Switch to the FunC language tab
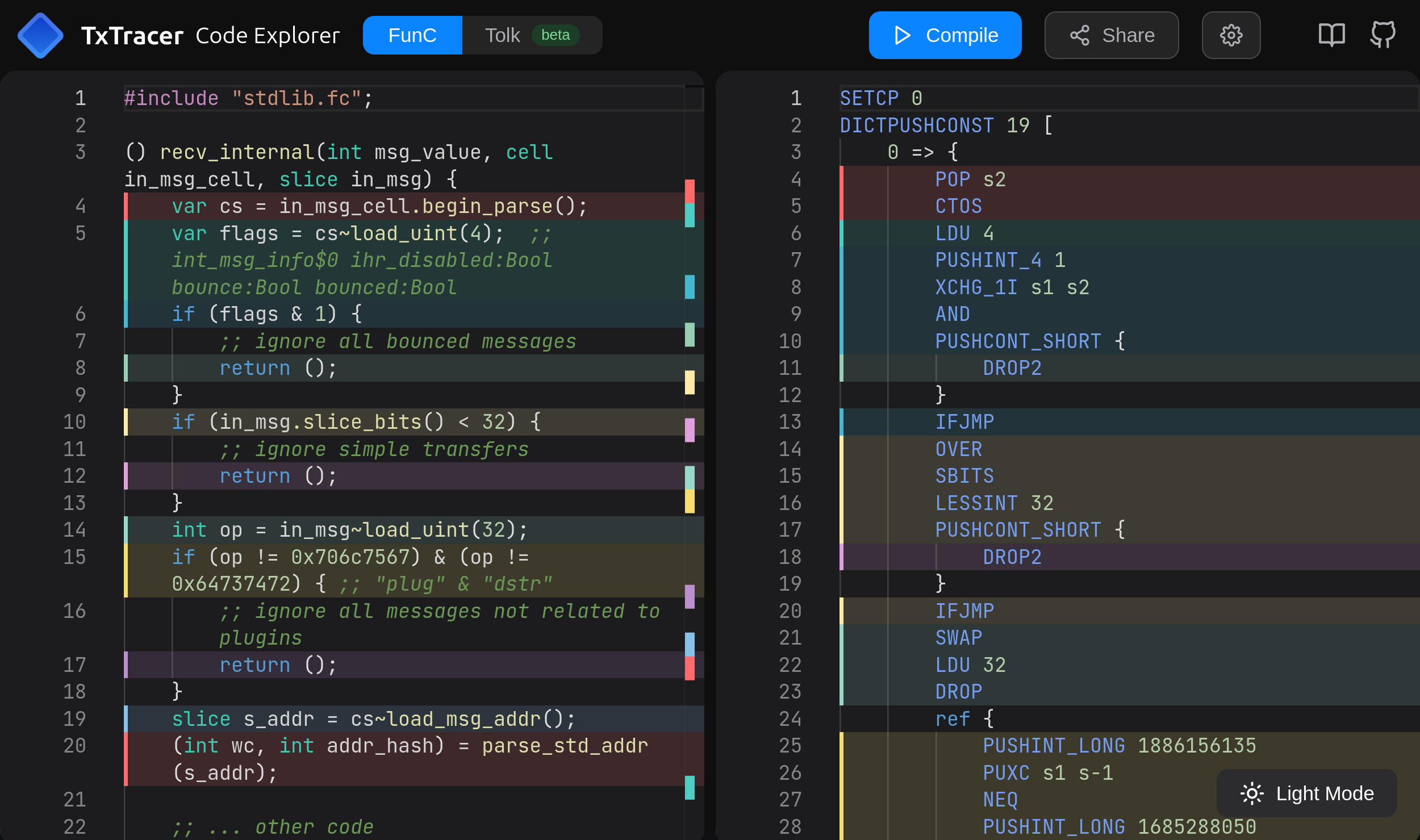1420x840 pixels. coord(412,35)
